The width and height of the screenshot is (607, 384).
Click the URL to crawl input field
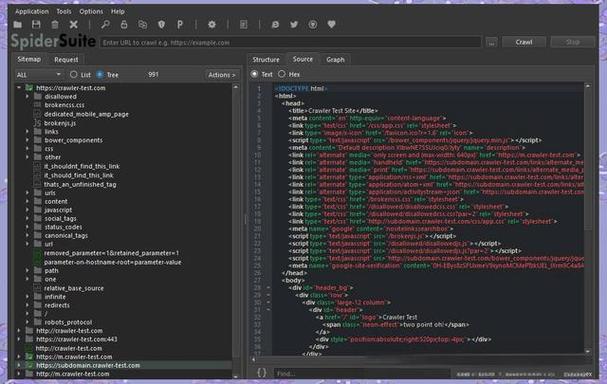[290, 42]
